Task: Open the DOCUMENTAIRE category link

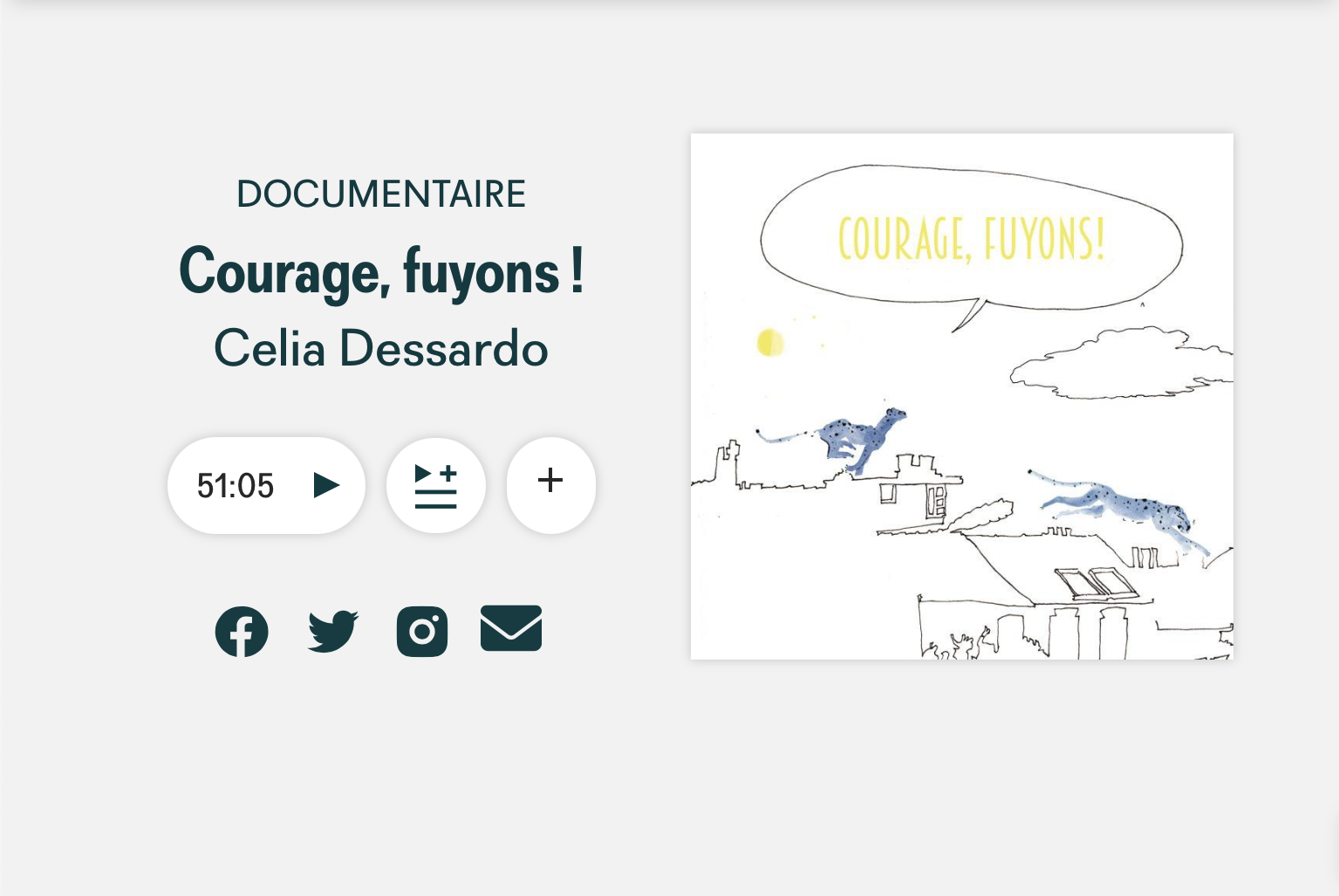Action: pyautogui.click(x=381, y=194)
